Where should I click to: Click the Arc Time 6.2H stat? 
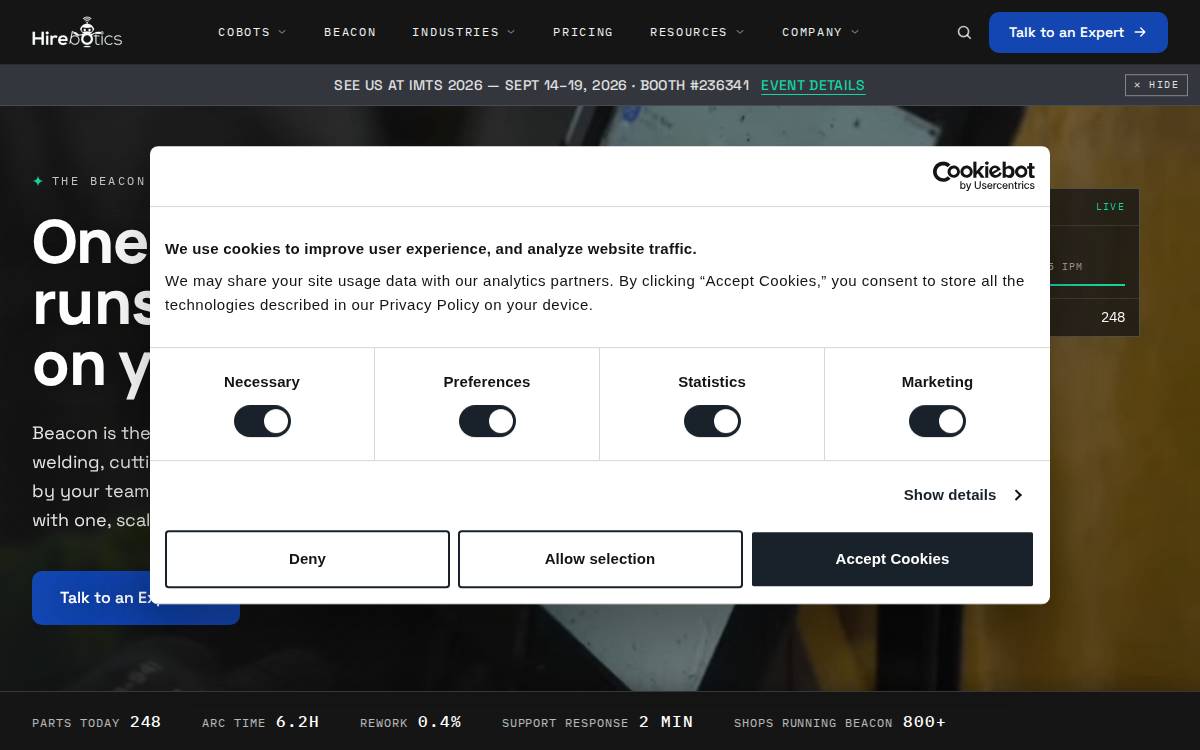pos(260,722)
